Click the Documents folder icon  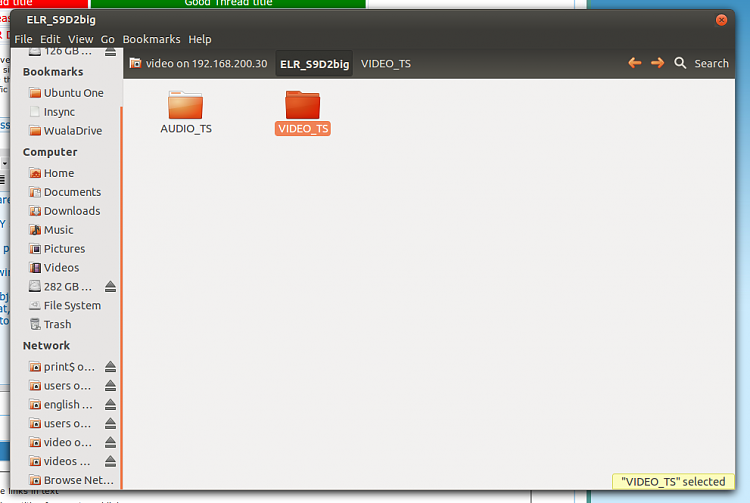[x=35, y=192]
